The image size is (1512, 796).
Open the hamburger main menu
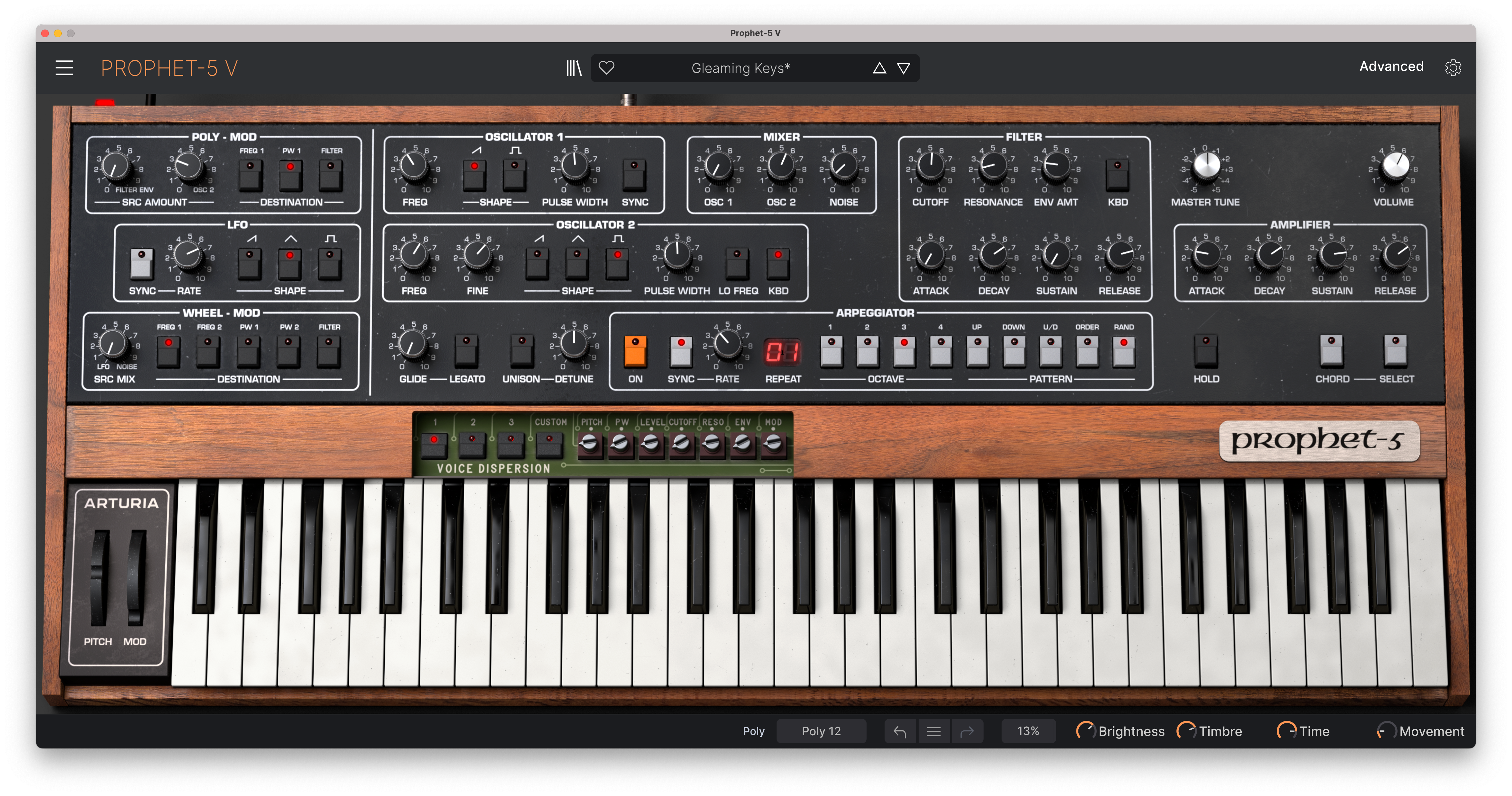pos(64,68)
